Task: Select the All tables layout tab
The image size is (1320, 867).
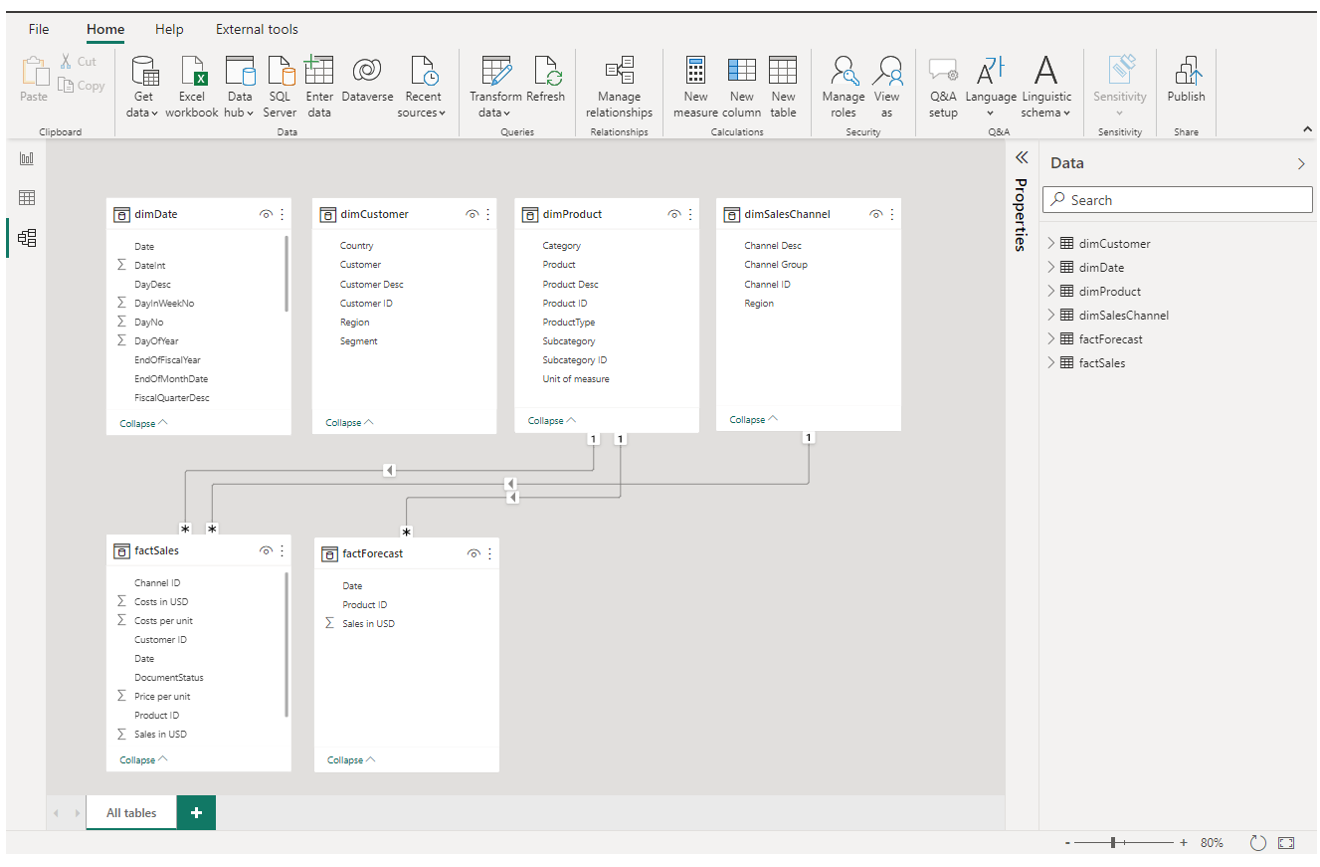Action: pyautogui.click(x=132, y=813)
